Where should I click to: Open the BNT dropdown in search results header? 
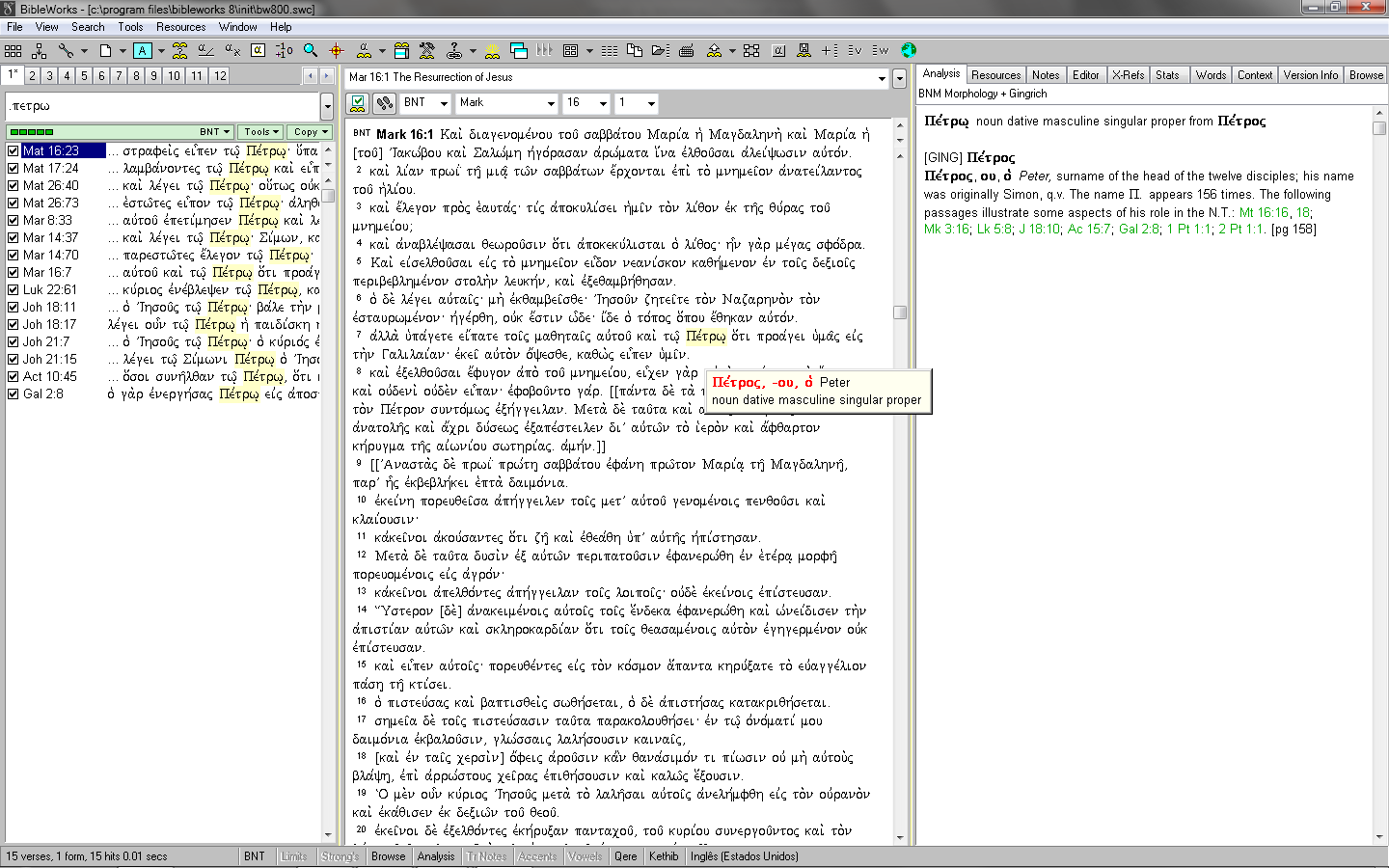point(215,132)
